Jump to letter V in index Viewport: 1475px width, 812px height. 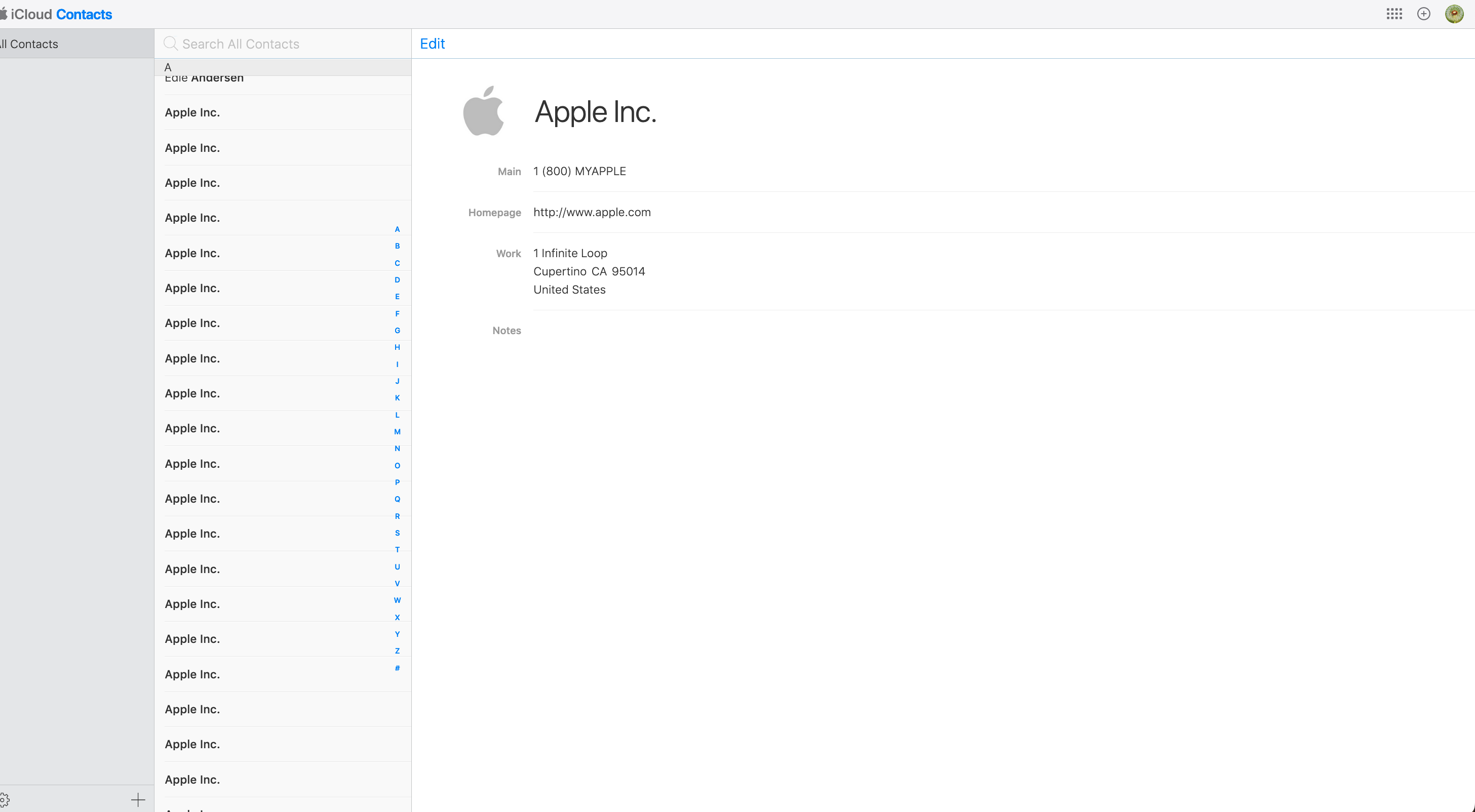(x=398, y=584)
